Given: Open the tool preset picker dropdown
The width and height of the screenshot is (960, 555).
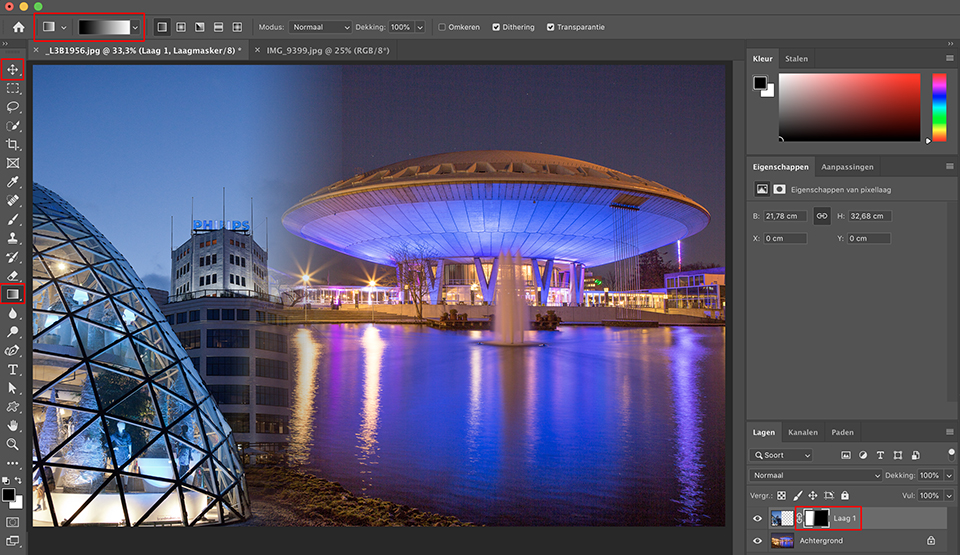Looking at the screenshot, I should pyautogui.click(x=64, y=27).
